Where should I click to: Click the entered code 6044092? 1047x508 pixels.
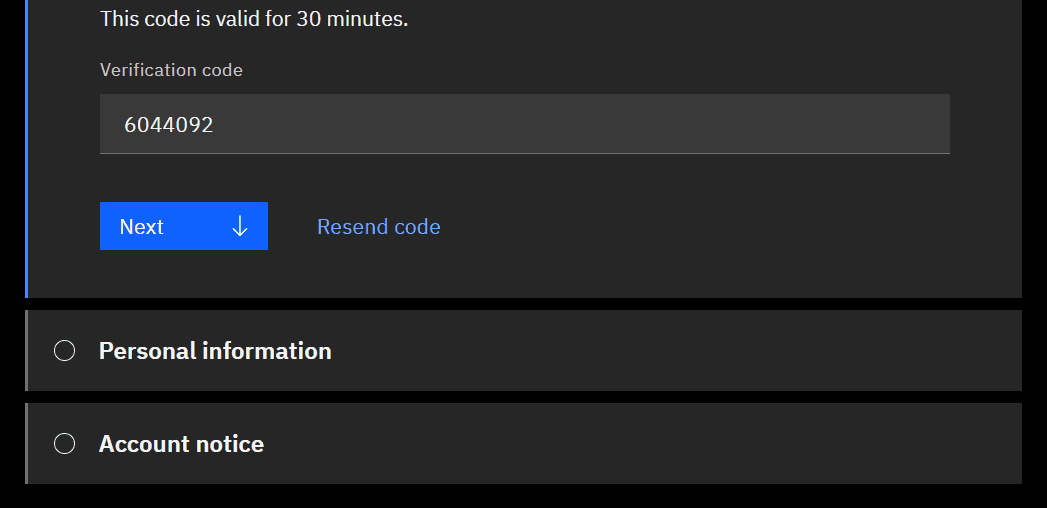(169, 125)
